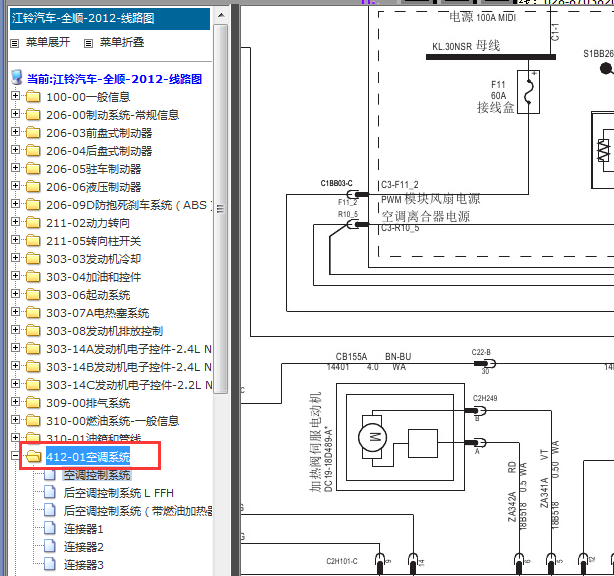Open the 连接器2 page
Image resolution: width=614 pixels, height=576 pixels.
[x=83, y=547]
